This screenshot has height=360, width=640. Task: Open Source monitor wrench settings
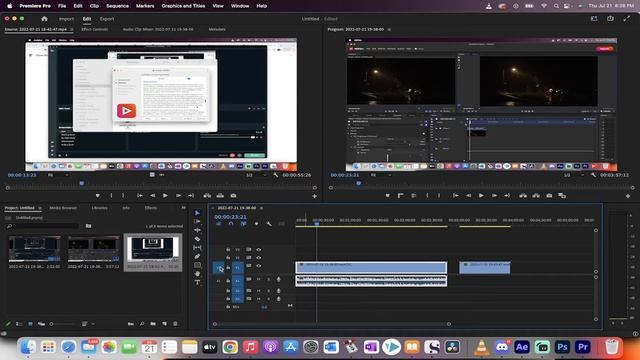276,175
